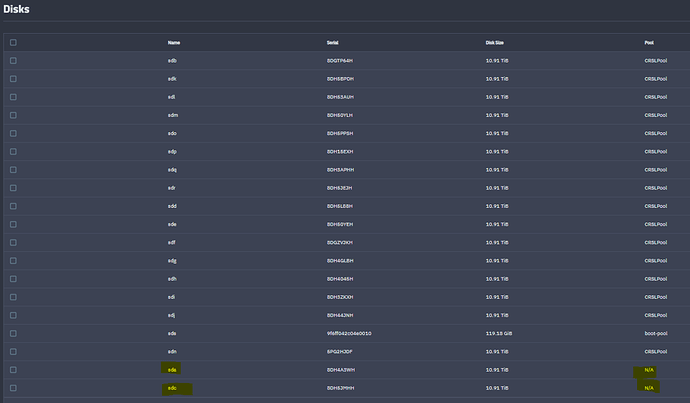The width and height of the screenshot is (690, 403).
Task: Select the checkbox for disk sdk
Action: [13, 79]
